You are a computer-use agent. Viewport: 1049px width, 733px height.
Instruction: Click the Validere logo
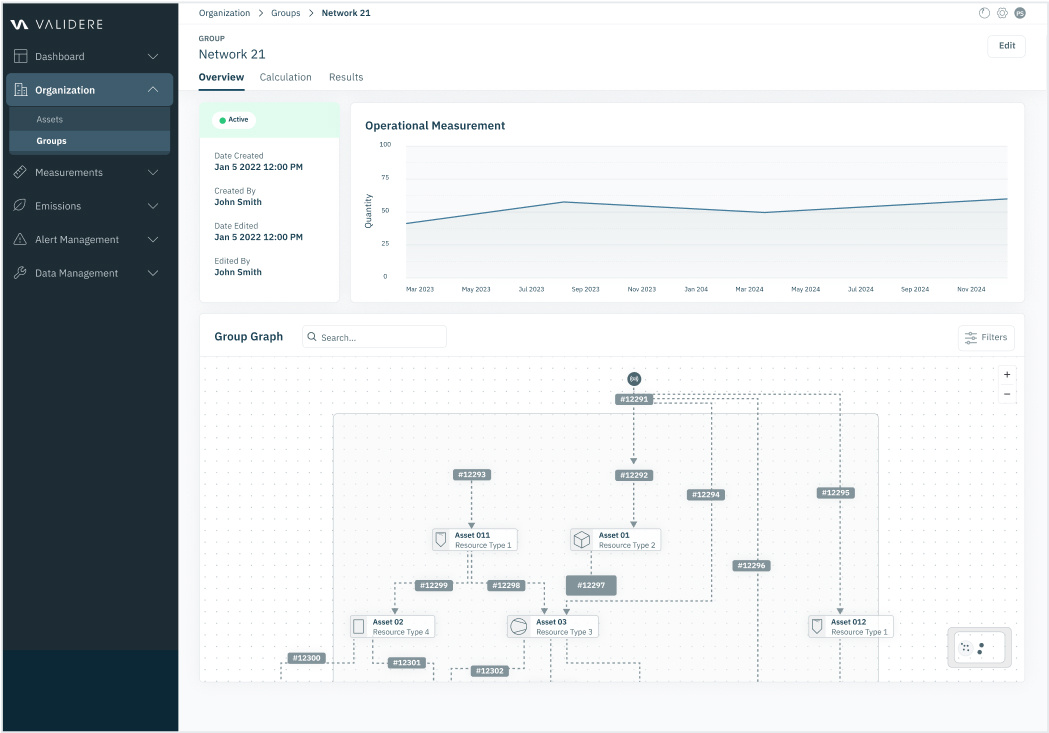point(57,24)
